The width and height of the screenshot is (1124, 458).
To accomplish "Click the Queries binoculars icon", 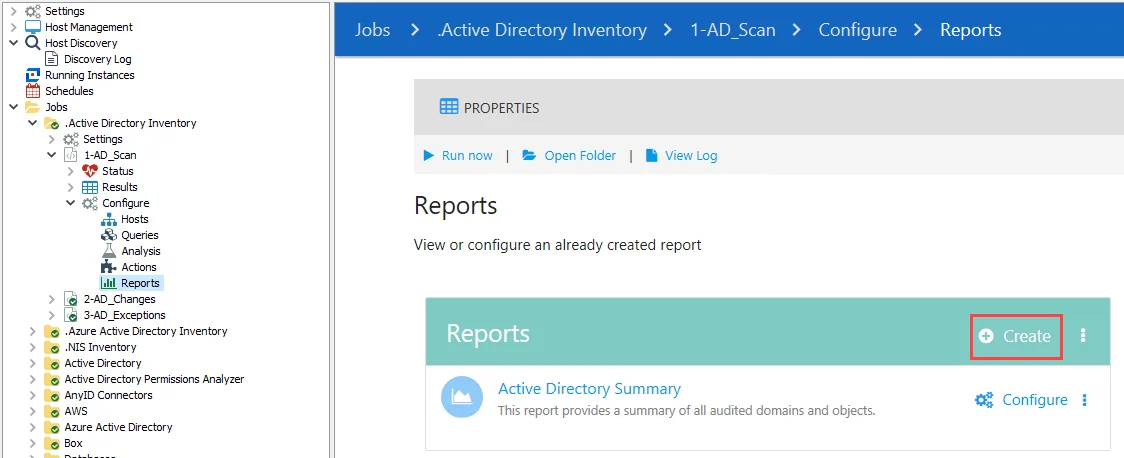I will [x=108, y=235].
